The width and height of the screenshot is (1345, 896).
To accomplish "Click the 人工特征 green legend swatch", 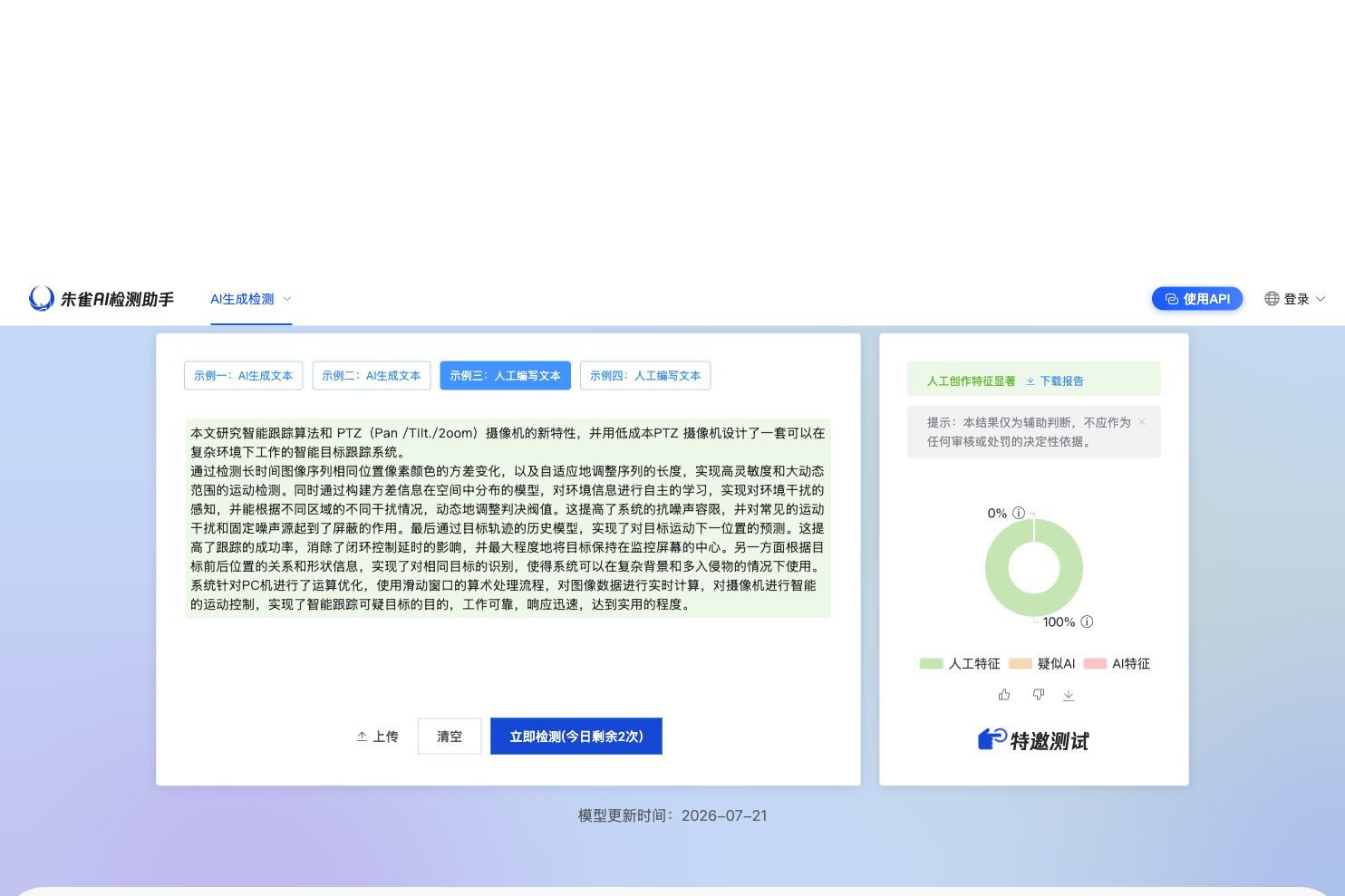I will (932, 664).
